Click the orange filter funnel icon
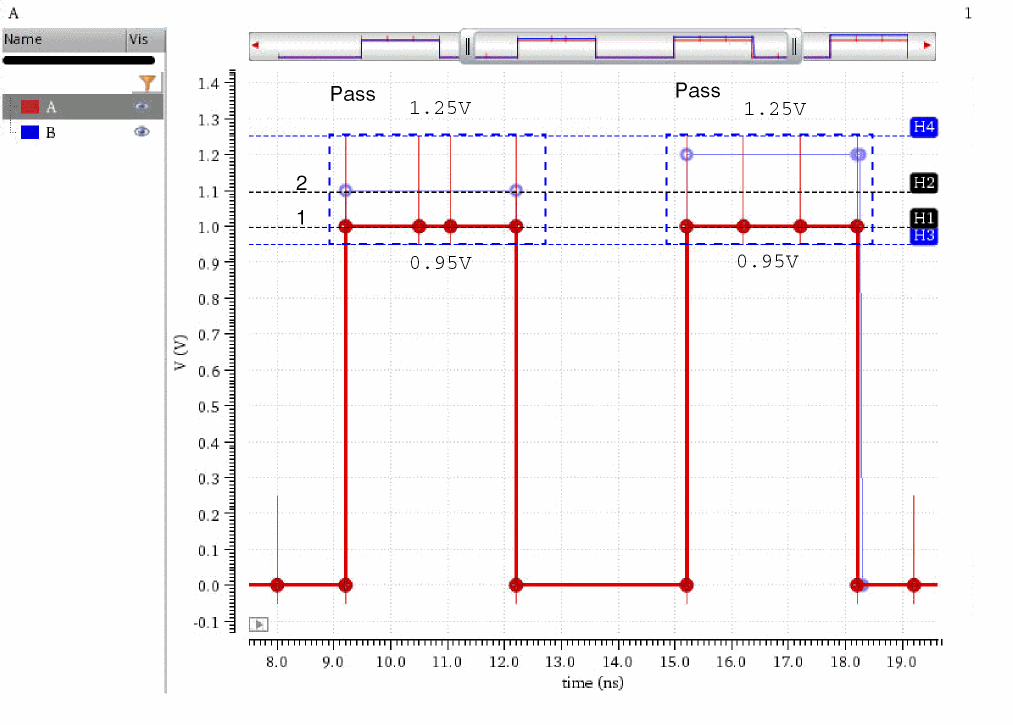The width and height of the screenshot is (1013, 725). tap(147, 83)
